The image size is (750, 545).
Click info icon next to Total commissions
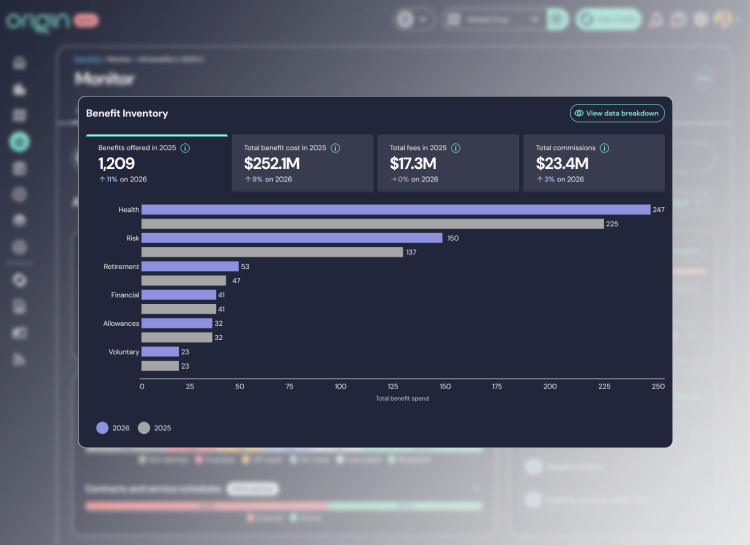click(x=605, y=148)
